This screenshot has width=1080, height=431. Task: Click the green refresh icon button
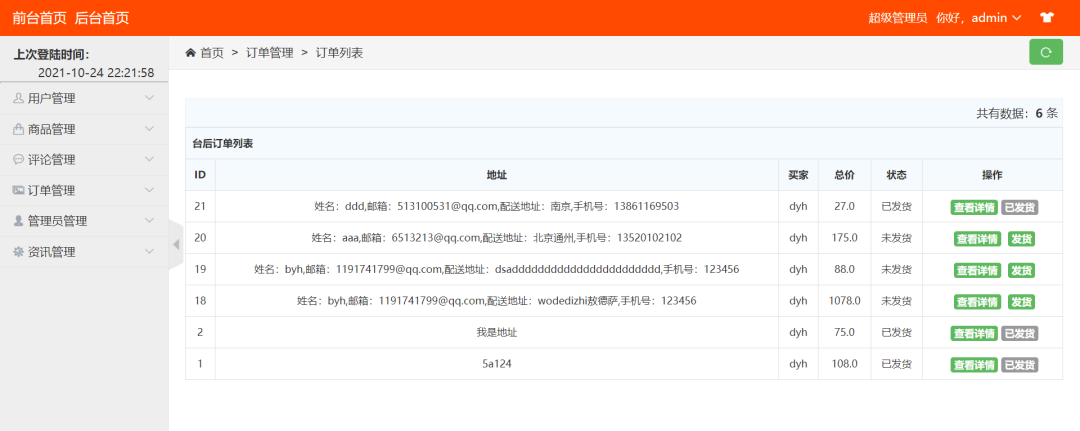pyautogui.click(x=1046, y=52)
